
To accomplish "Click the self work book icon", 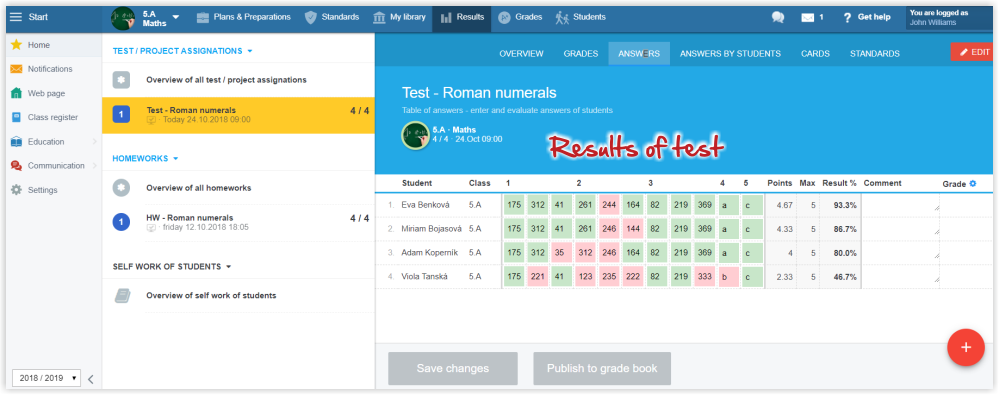I will [122, 296].
